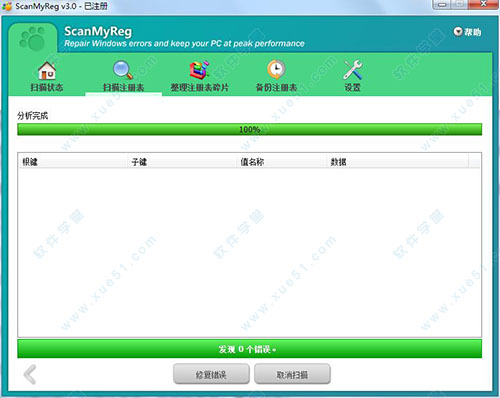Open the 备份注册表 clock icon
Viewport: 500px width, 398px height.
tap(276, 70)
